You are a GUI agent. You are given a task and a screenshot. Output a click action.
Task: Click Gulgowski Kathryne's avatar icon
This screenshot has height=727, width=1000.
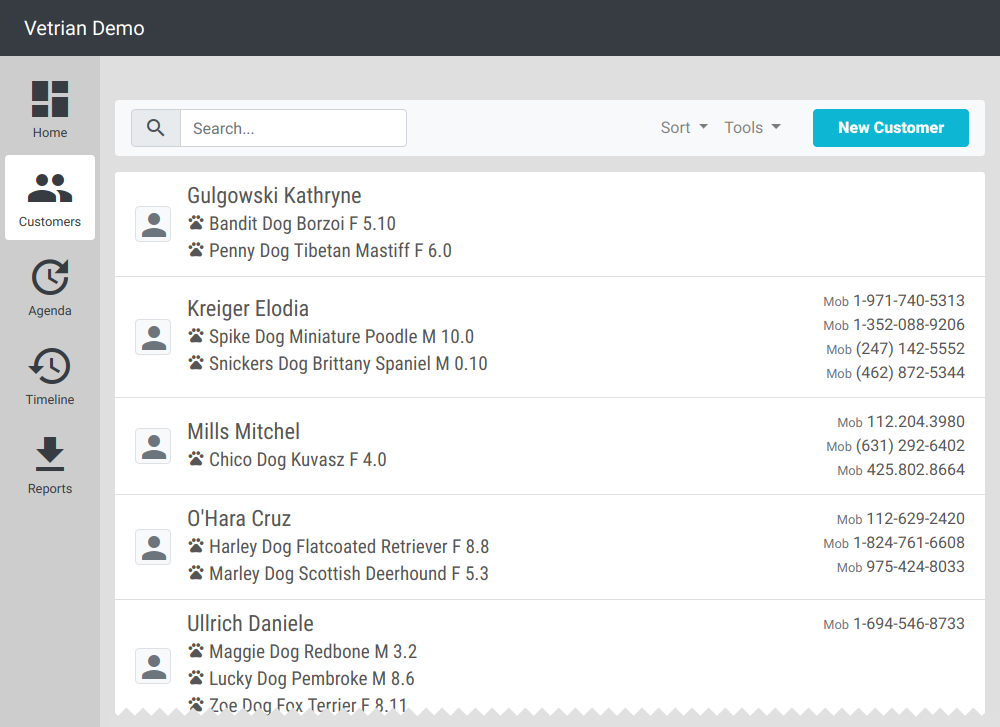(x=153, y=224)
